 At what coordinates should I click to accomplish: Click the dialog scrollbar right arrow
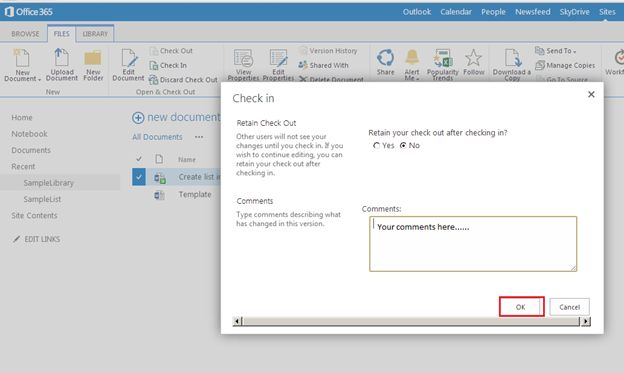(585, 321)
